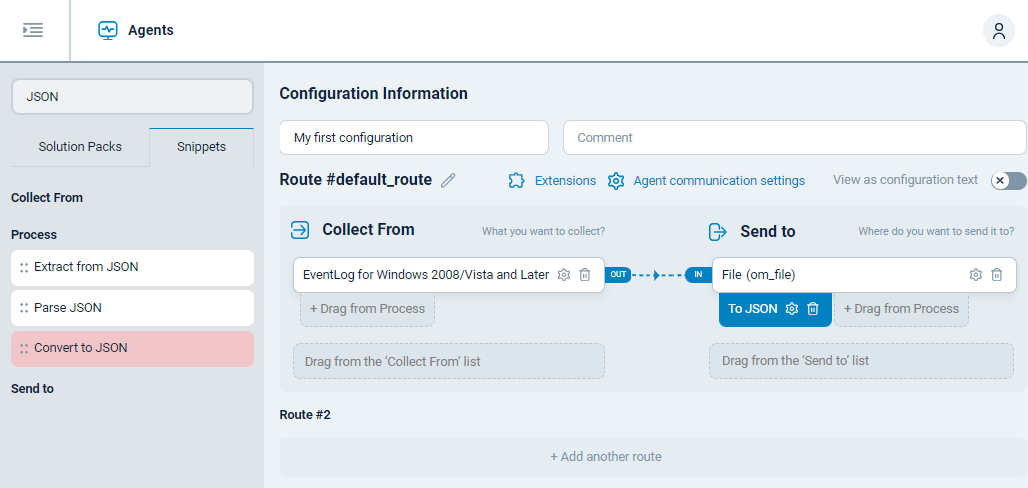Delete the File (om_file) output

[997, 275]
